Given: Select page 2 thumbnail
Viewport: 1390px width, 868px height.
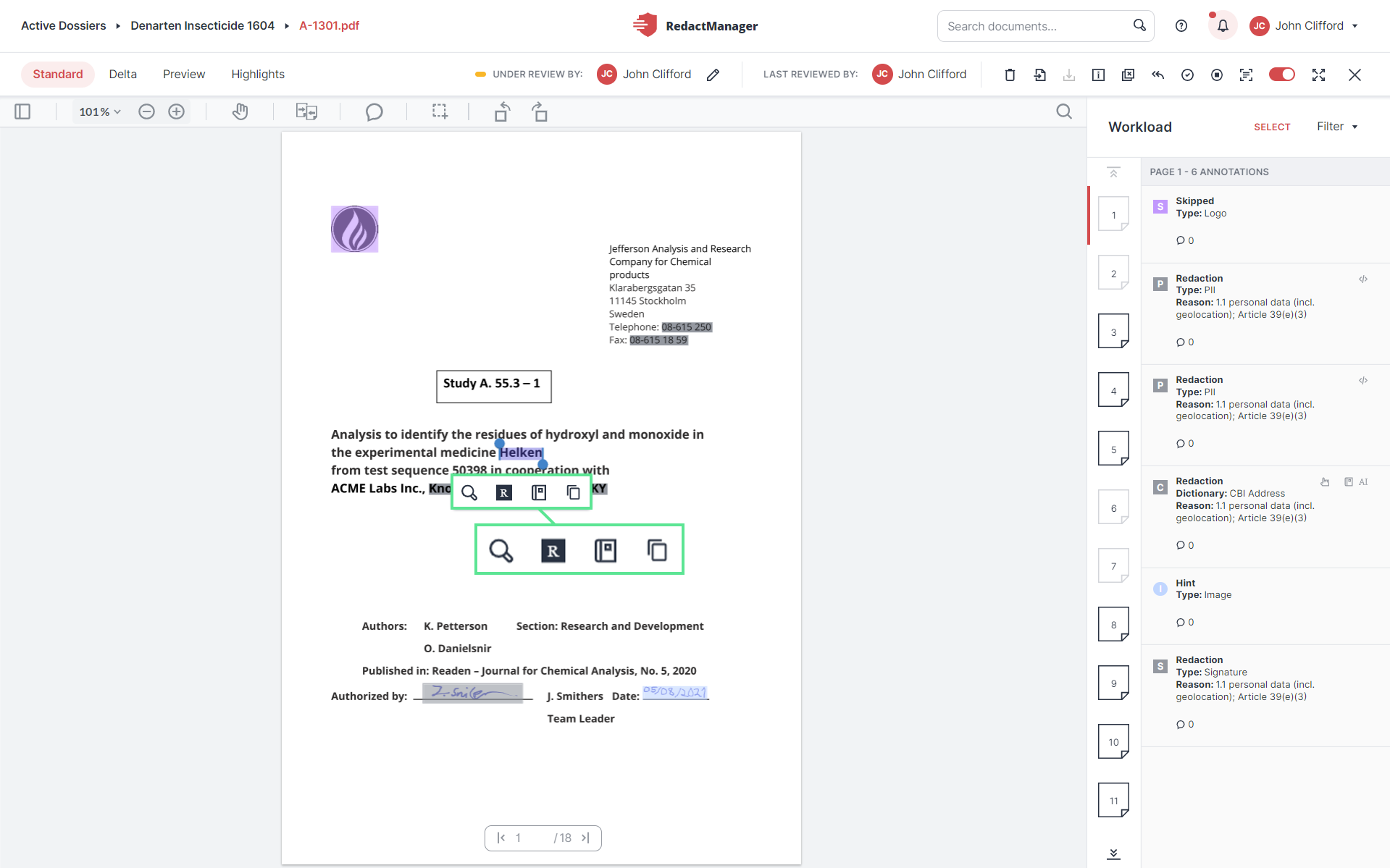Looking at the screenshot, I should (x=1113, y=273).
